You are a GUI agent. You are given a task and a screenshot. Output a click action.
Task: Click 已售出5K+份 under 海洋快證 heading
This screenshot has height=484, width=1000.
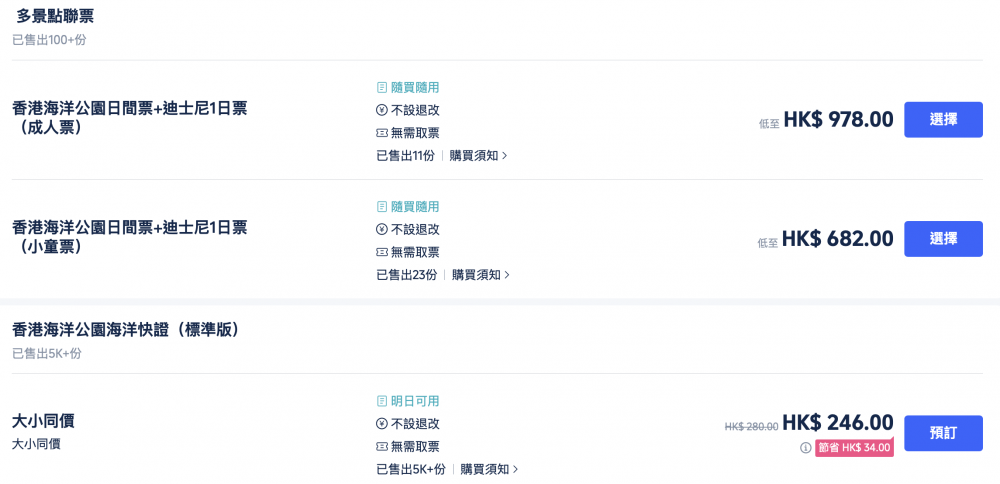[x=47, y=354]
